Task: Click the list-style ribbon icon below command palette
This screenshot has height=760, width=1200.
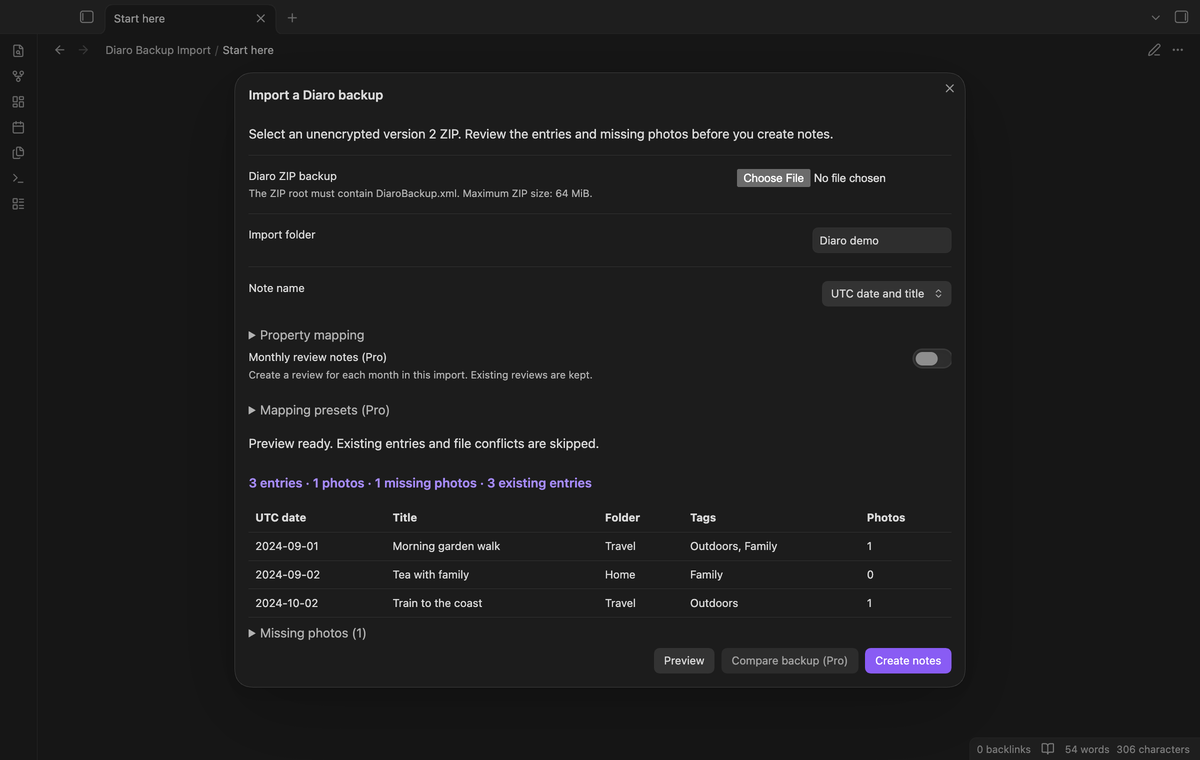Action: click(18, 204)
